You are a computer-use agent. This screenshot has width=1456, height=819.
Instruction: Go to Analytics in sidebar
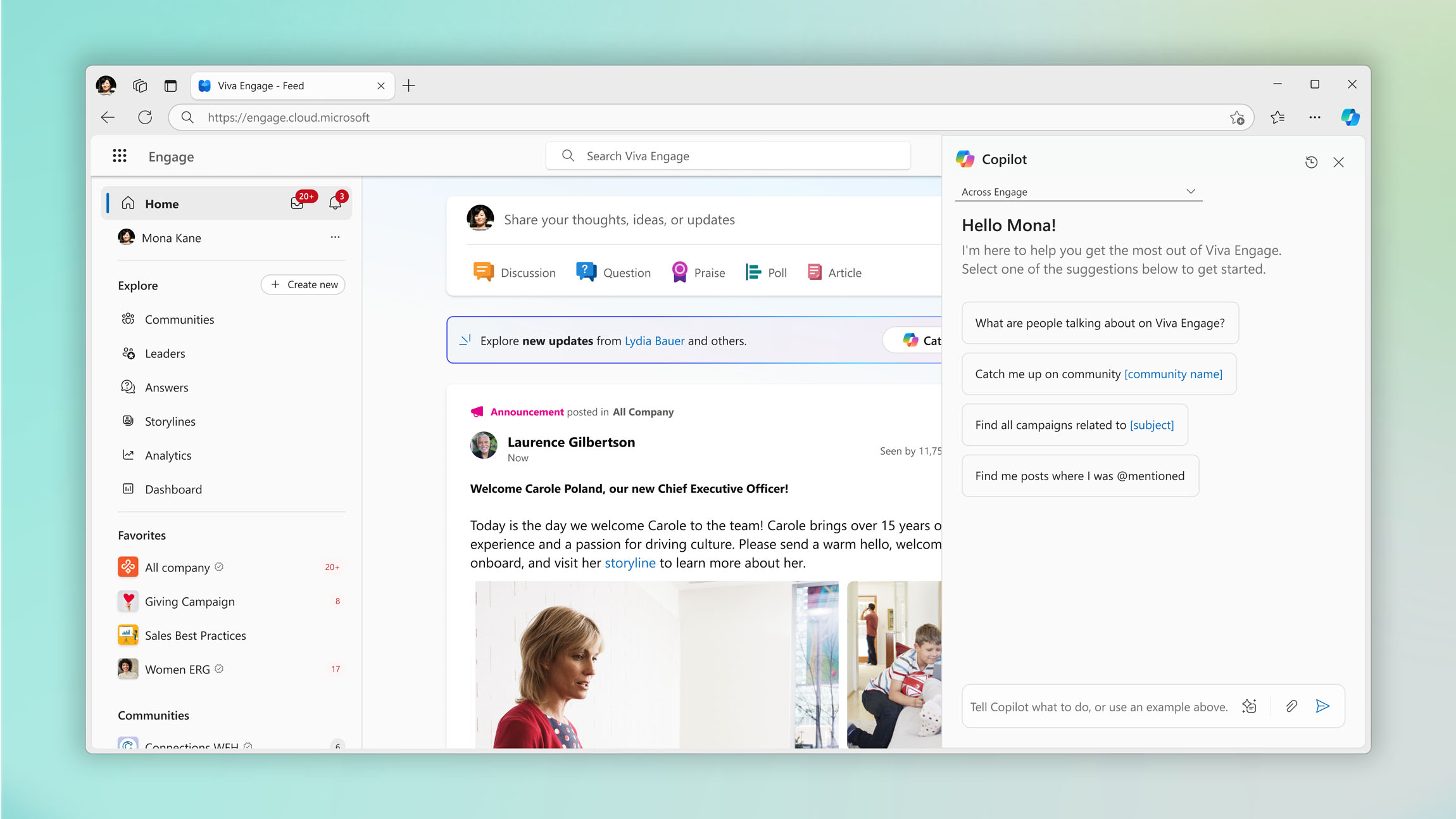tap(168, 455)
